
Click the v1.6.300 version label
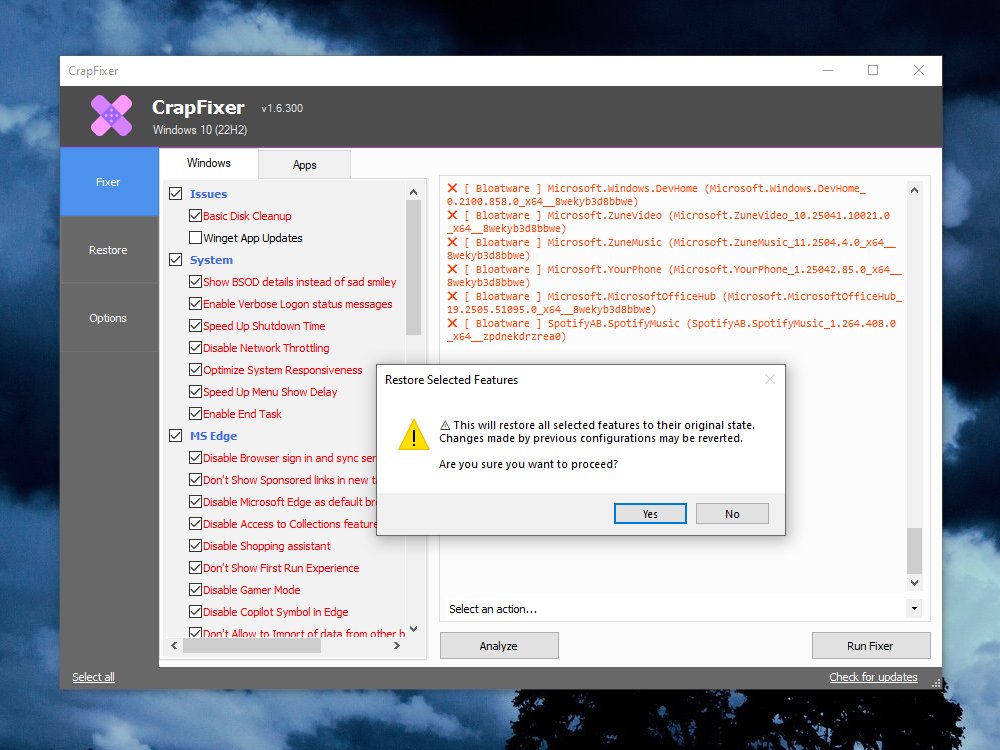click(x=282, y=108)
